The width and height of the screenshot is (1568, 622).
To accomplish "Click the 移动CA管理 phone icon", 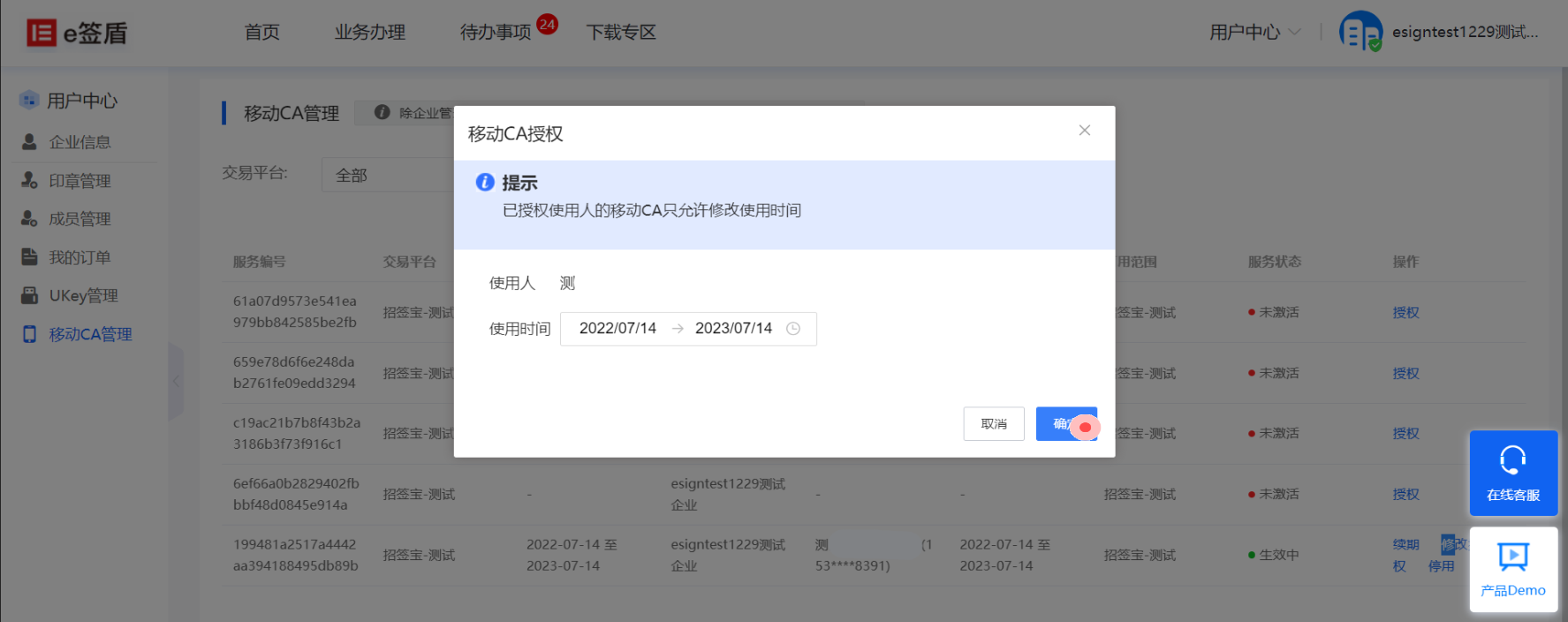I will (x=29, y=334).
